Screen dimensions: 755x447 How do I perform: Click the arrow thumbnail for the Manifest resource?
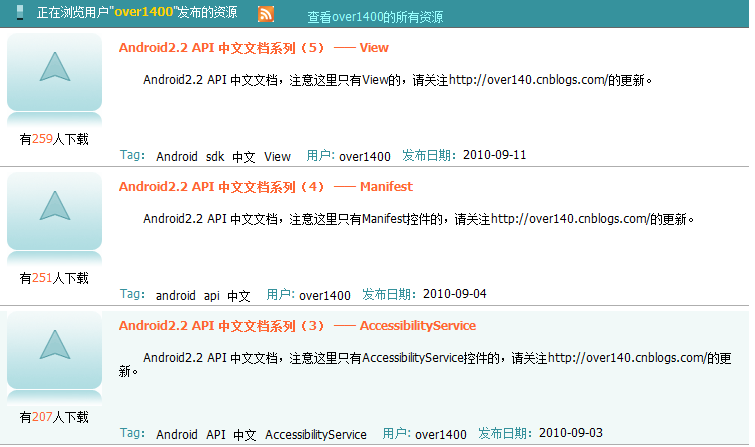coord(54,211)
